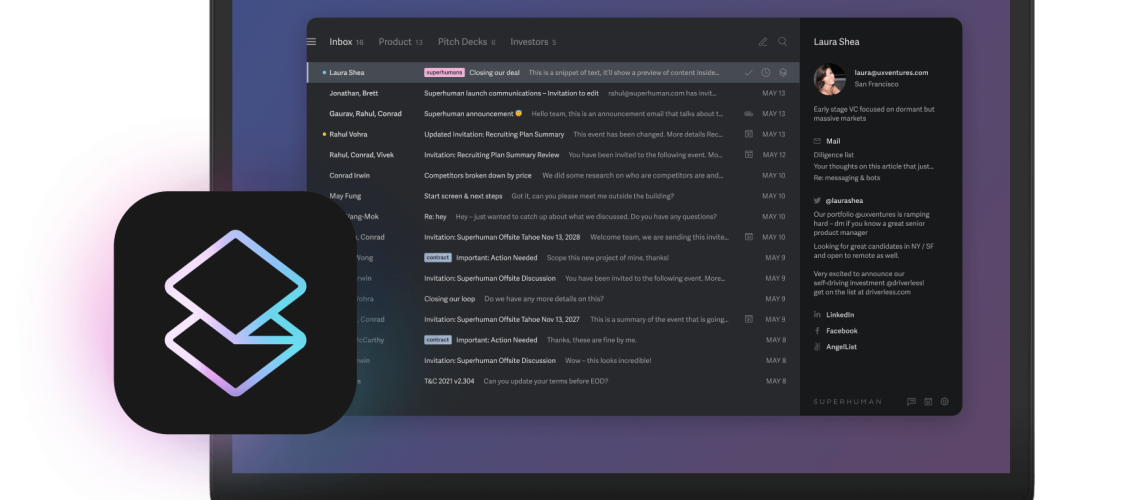The image size is (1140, 500).
Task: Select sender Jonathan, Brett
Action: pos(353,93)
